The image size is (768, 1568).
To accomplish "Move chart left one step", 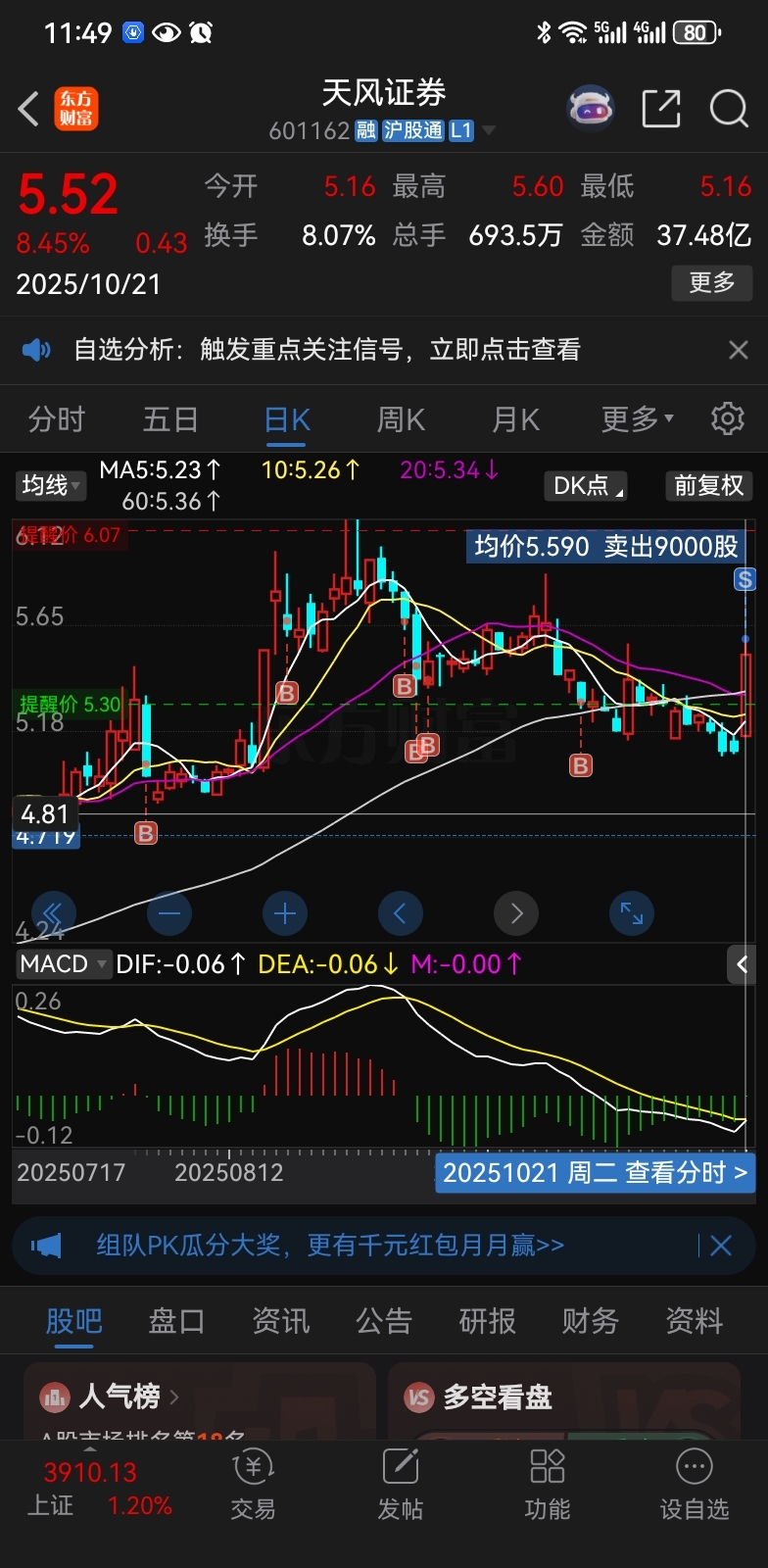I will point(401,914).
